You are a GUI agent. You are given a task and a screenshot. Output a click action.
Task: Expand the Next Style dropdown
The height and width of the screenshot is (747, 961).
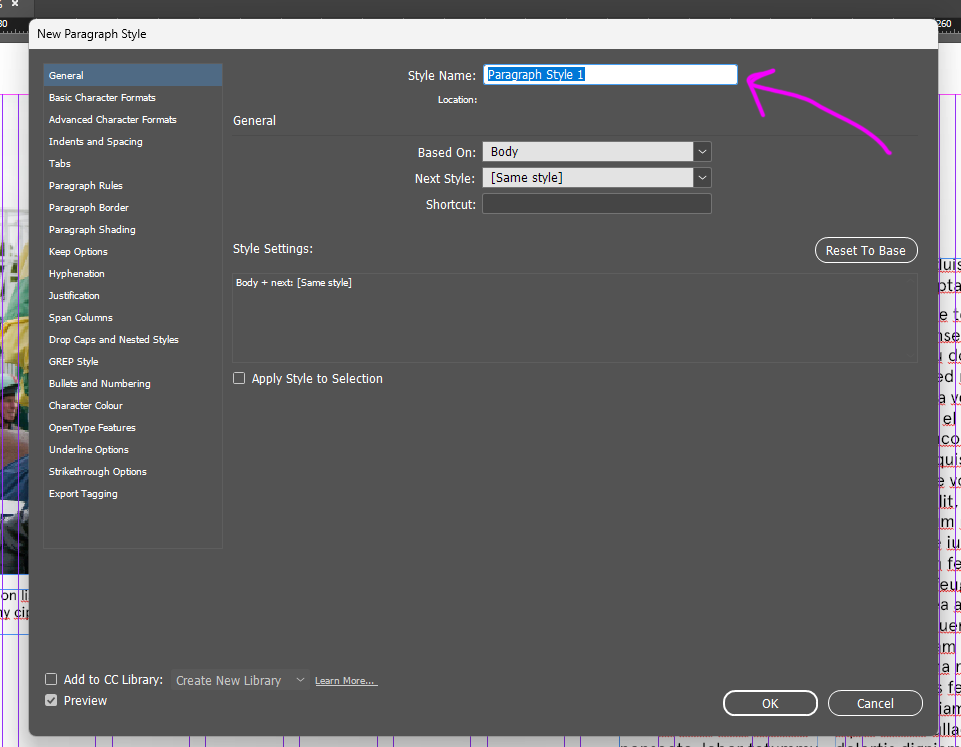(x=702, y=177)
